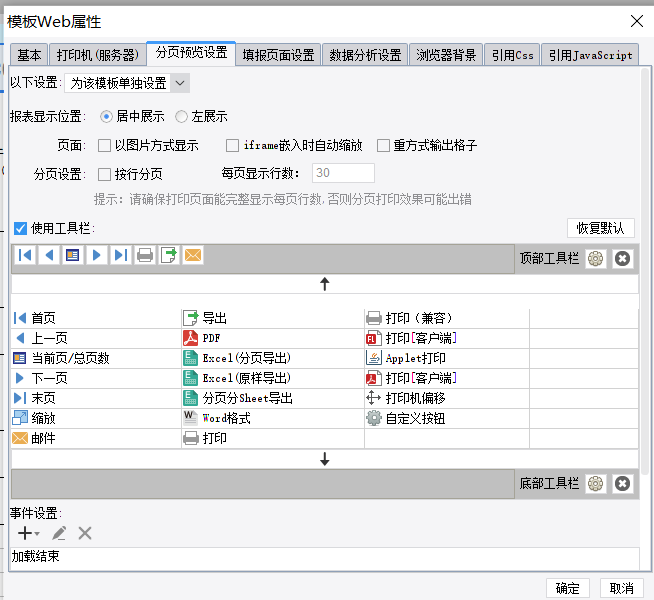Switch to the 填报页面设置 tab

[278, 55]
